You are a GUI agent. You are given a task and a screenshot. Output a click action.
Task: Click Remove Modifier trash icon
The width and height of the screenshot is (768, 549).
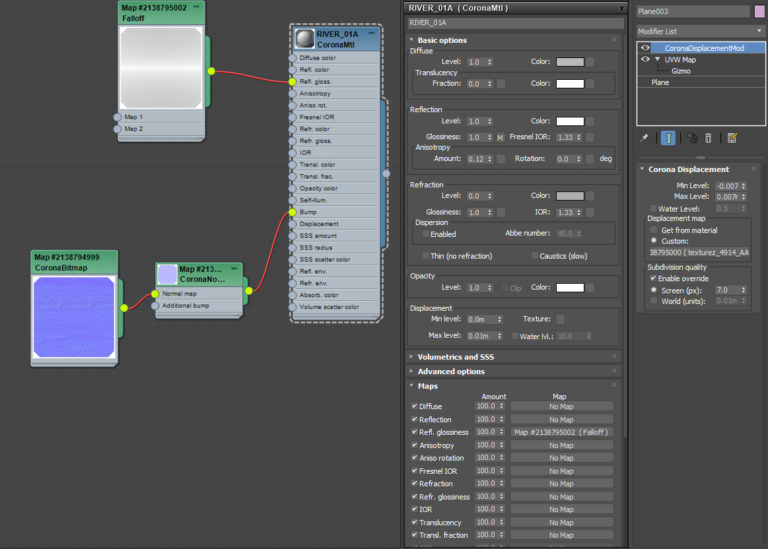708,138
